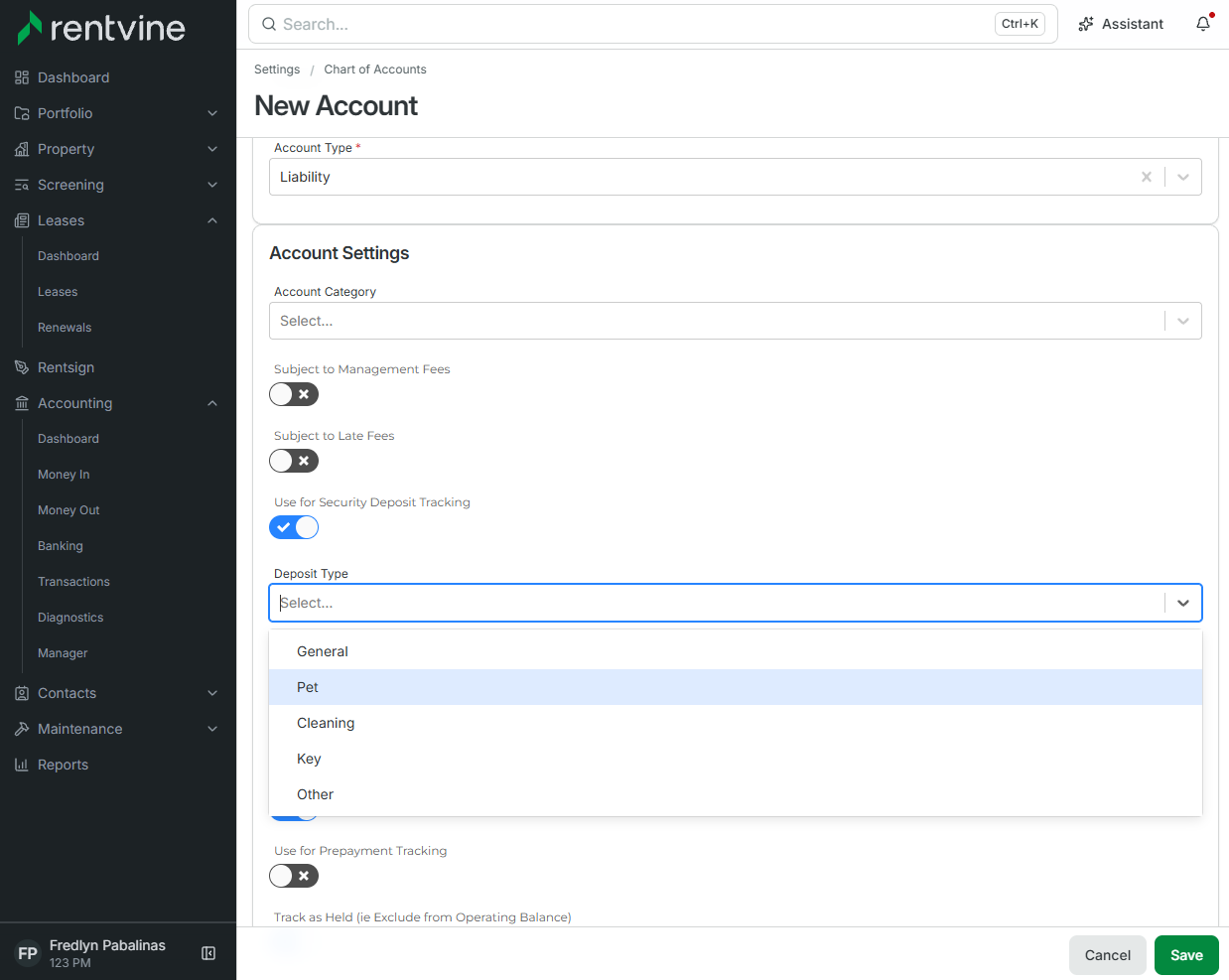The image size is (1229, 980).
Task: Select Cleaning deposit type
Action: coord(736,723)
